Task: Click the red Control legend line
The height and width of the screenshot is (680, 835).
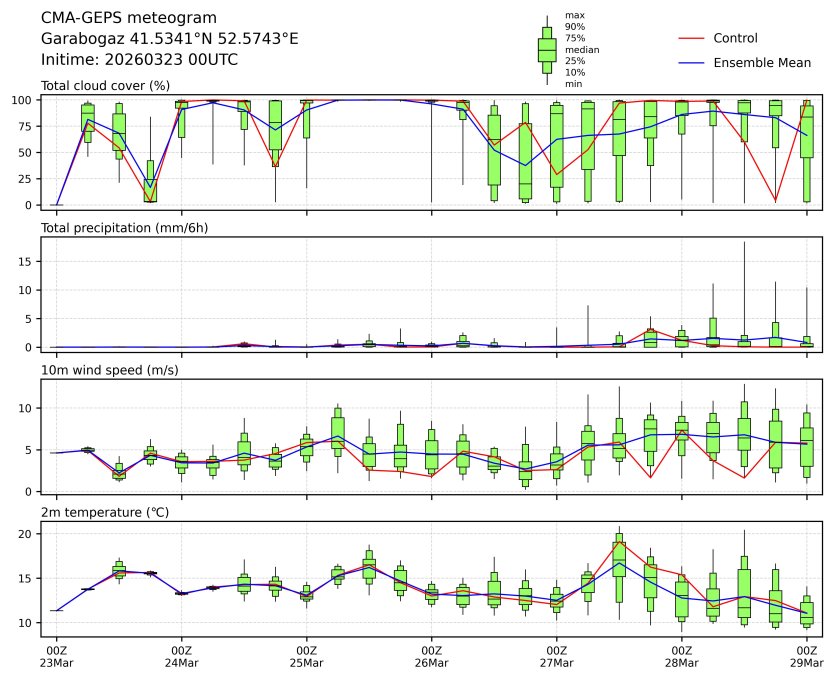Action: pos(692,38)
